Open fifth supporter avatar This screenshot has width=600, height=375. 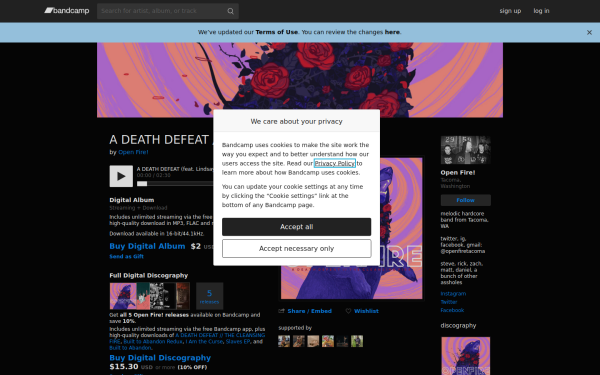pyautogui.click(x=342, y=341)
